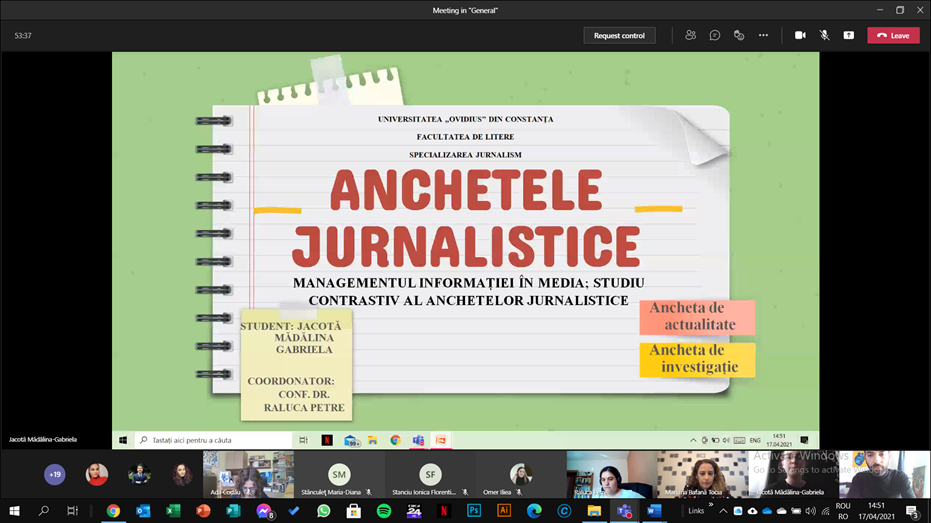Open Netflix from the taskbar

click(444, 511)
